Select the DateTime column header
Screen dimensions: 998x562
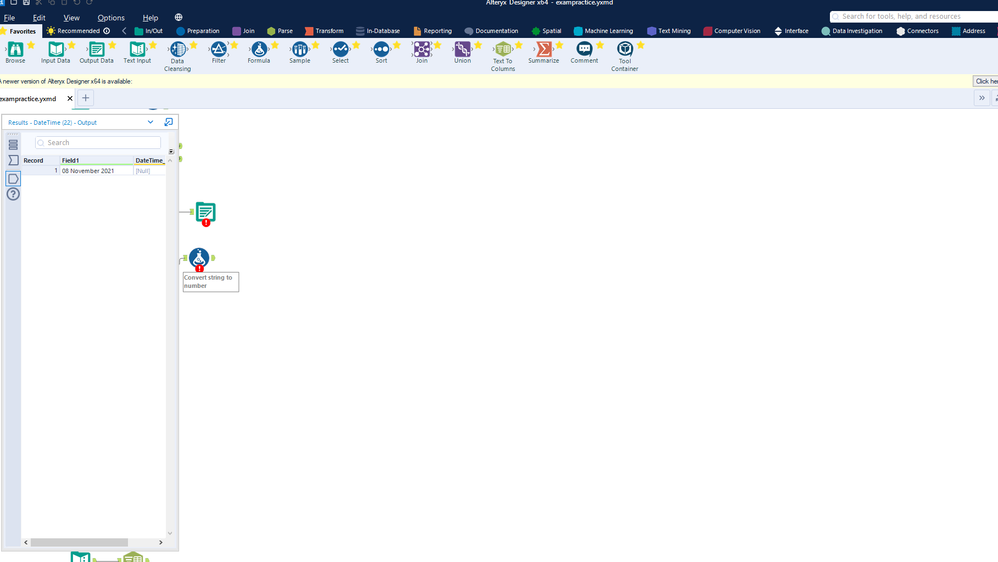coord(150,160)
